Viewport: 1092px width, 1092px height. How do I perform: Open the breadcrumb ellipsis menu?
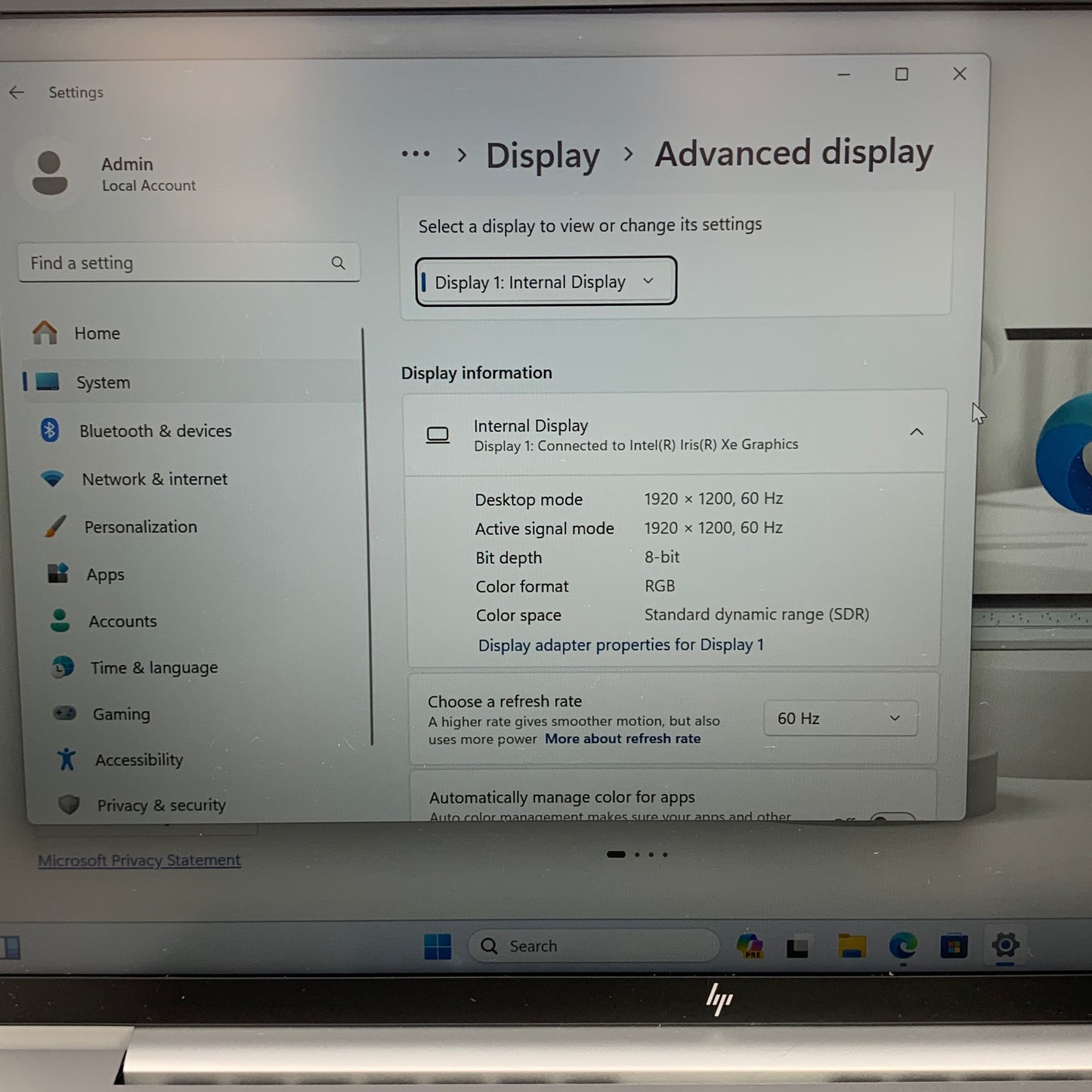tap(416, 154)
